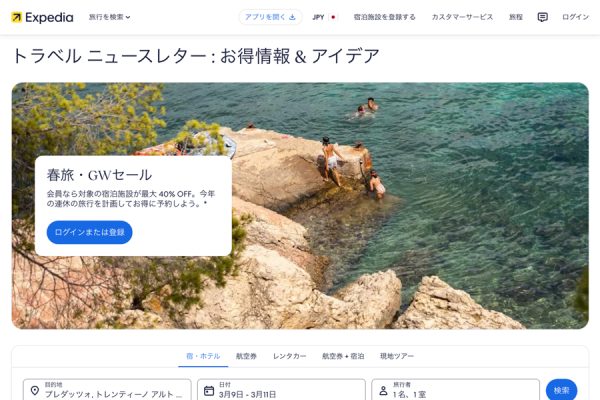
Task: Open the messages chat icon in header
Action: pyautogui.click(x=542, y=17)
